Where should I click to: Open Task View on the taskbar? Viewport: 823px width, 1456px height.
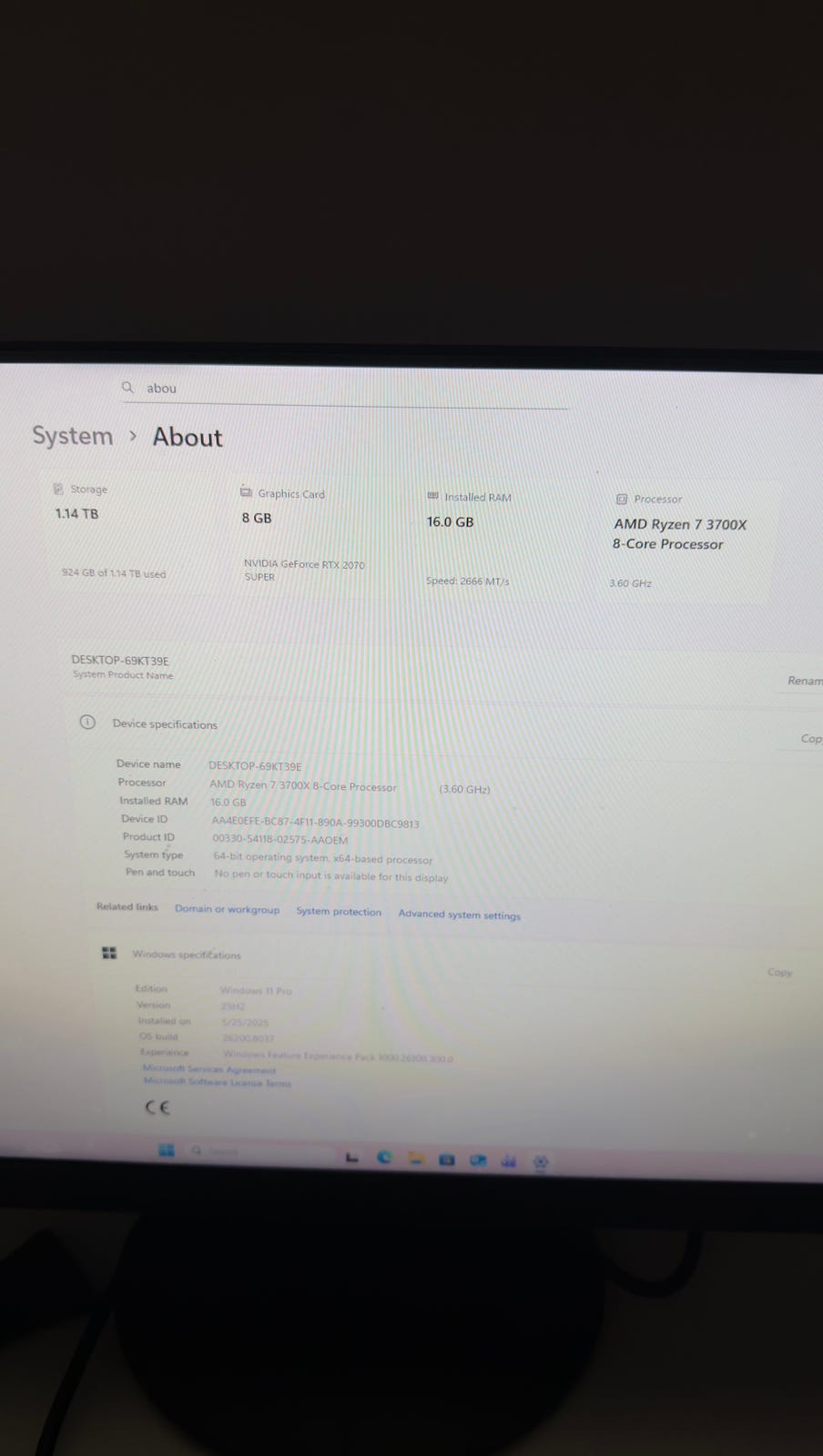(x=351, y=1157)
